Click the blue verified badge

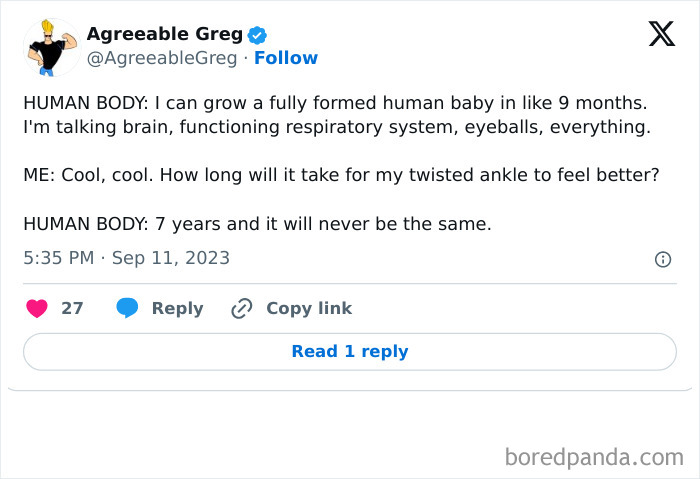tap(257, 35)
